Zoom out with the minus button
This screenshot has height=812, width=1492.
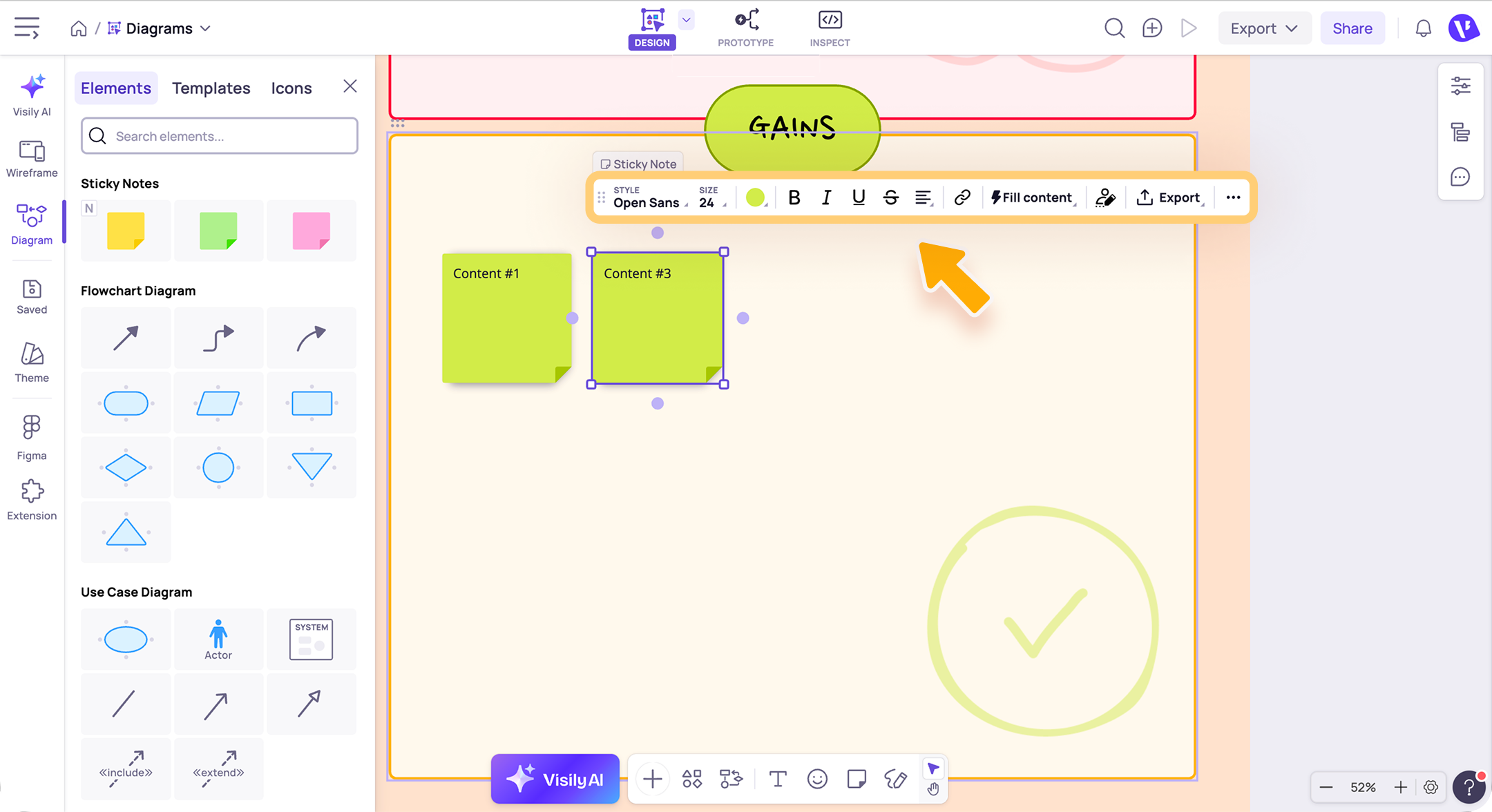point(1326,787)
